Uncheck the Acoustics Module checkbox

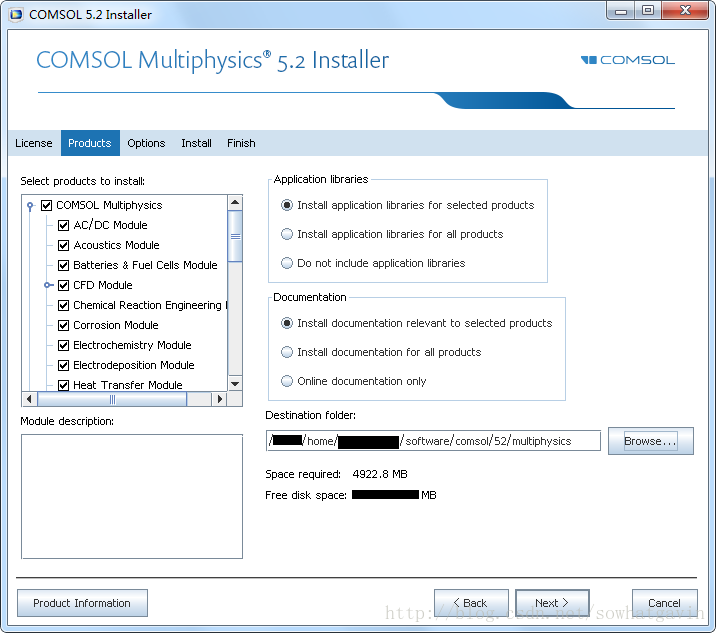click(x=63, y=245)
